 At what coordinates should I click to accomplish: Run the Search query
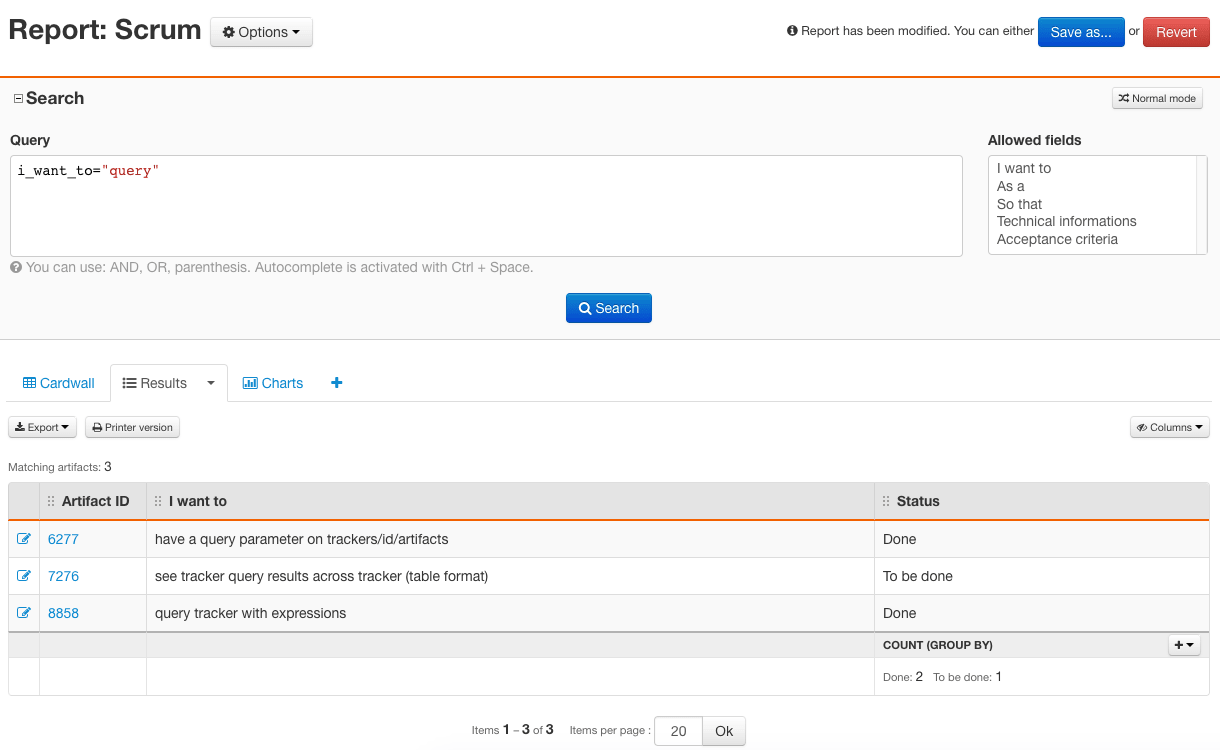tap(608, 308)
